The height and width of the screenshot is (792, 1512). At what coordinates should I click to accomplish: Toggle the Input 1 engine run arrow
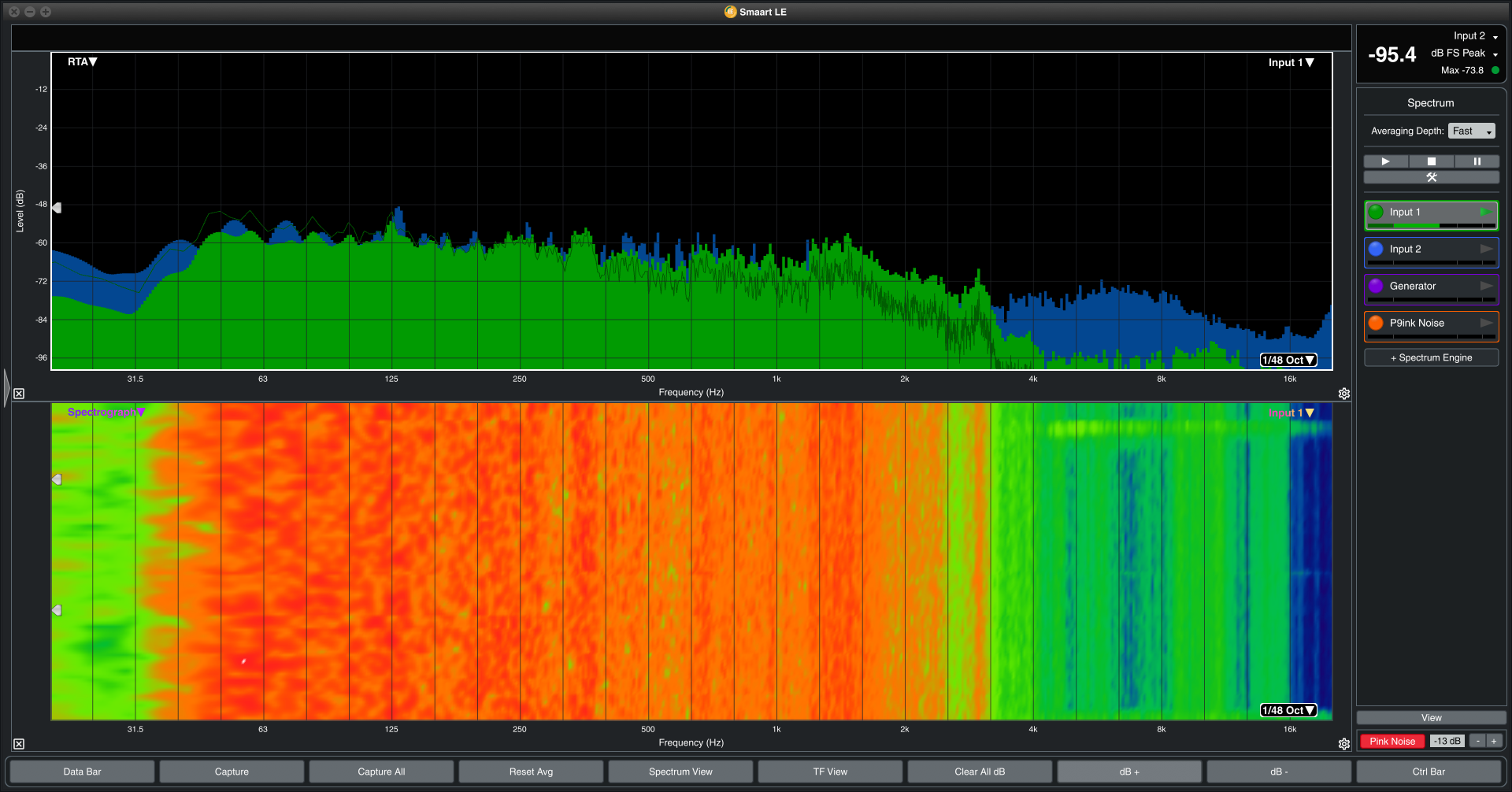tap(1486, 212)
